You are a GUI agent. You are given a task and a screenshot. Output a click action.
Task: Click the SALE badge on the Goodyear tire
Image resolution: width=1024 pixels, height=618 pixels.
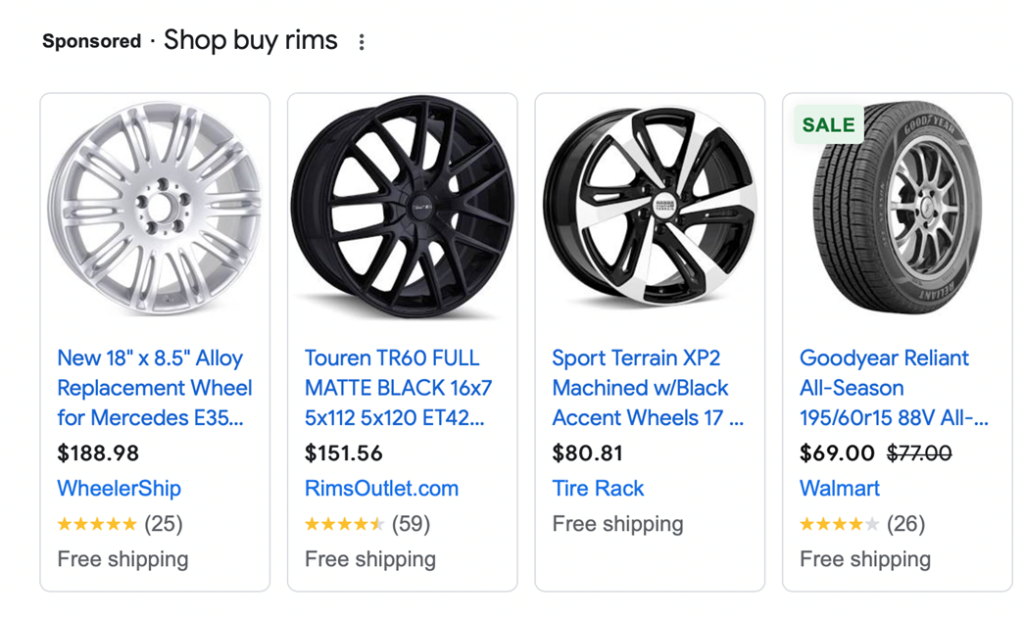click(x=827, y=124)
